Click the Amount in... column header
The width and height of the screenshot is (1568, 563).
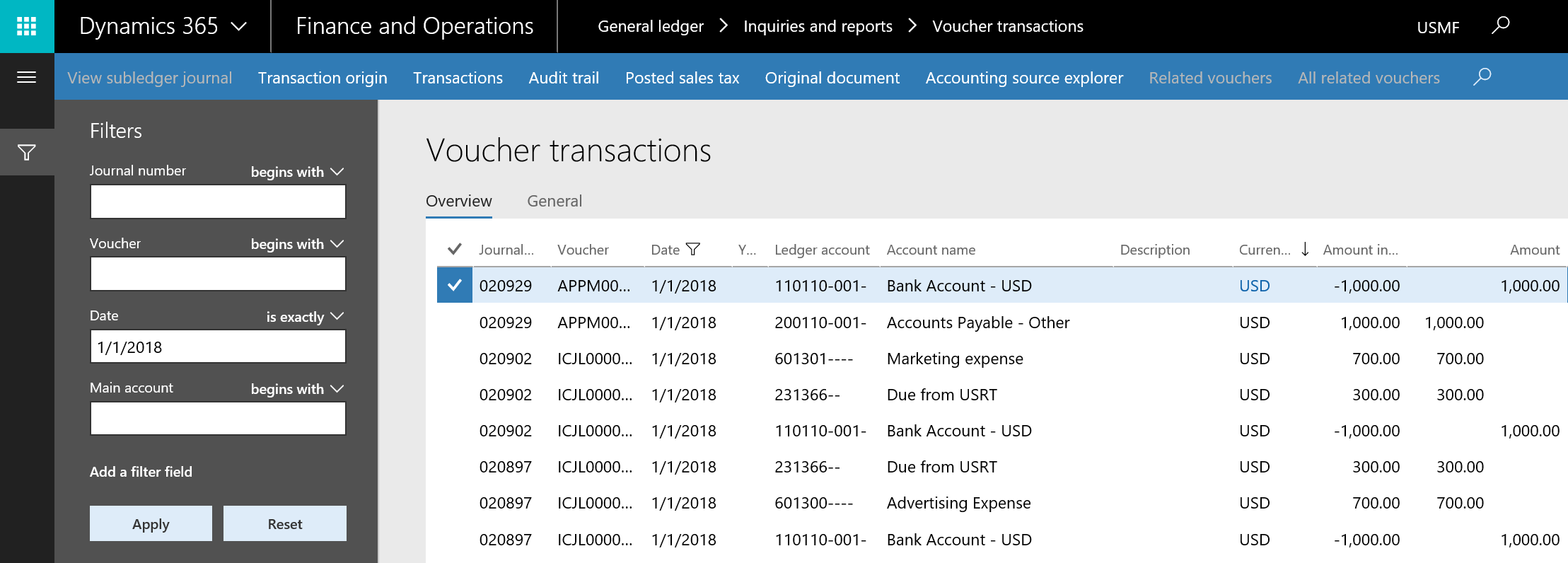[1360, 249]
